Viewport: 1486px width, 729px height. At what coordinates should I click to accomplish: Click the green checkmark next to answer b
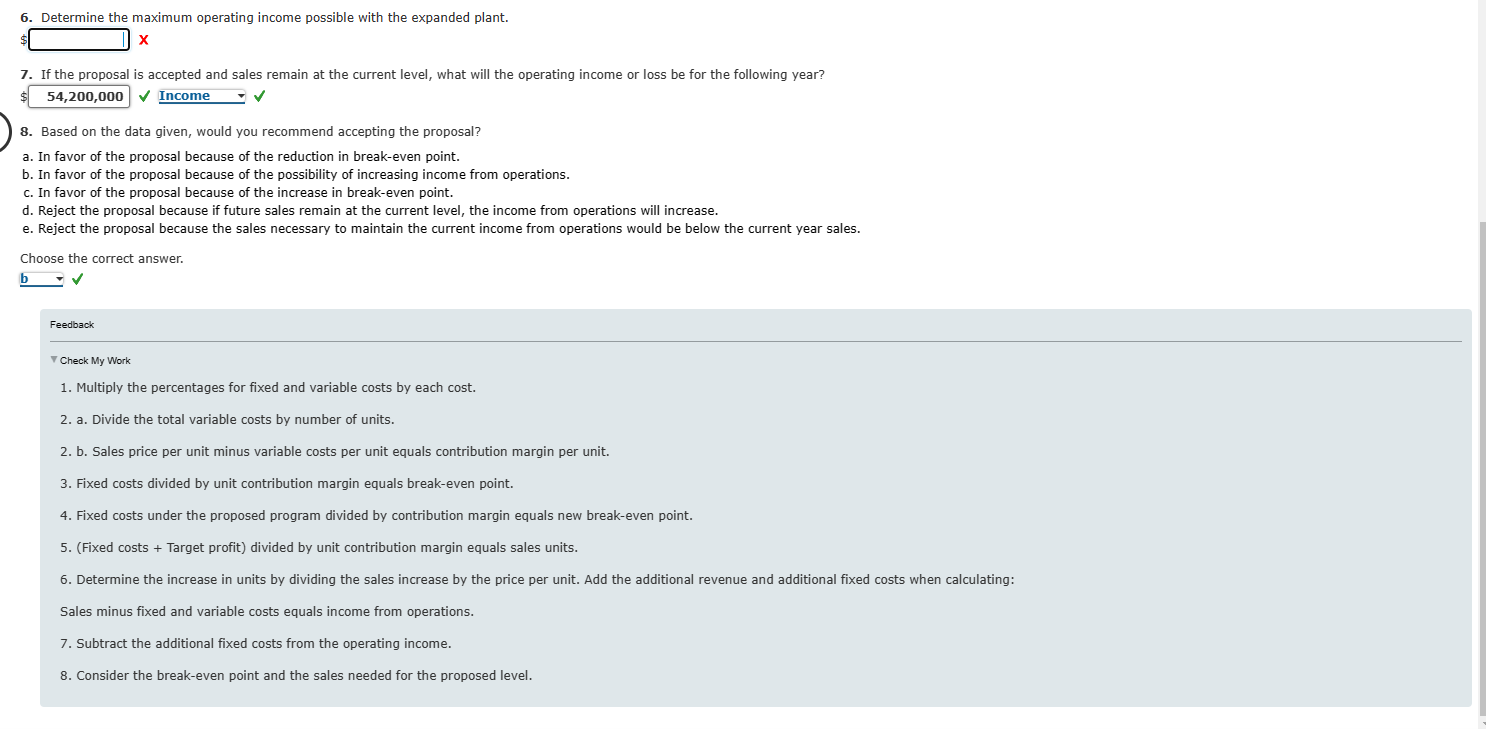pos(77,278)
